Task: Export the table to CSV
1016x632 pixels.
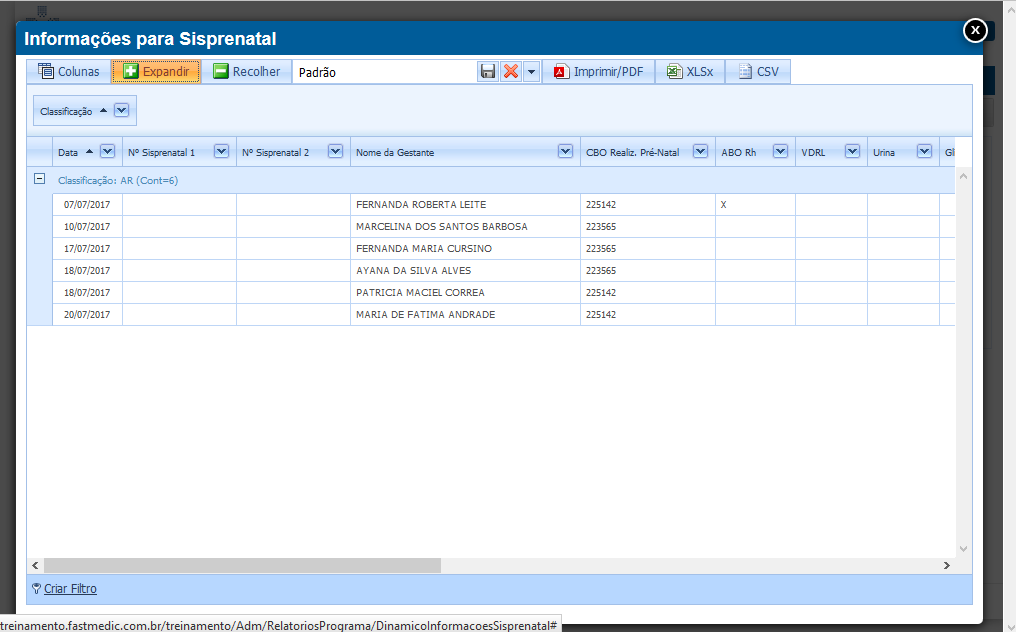Action: click(758, 71)
